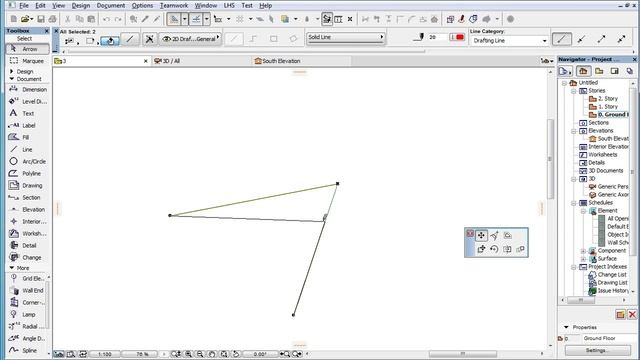Open the Teamwork menu
The image size is (640, 360).
[x=174, y=6]
